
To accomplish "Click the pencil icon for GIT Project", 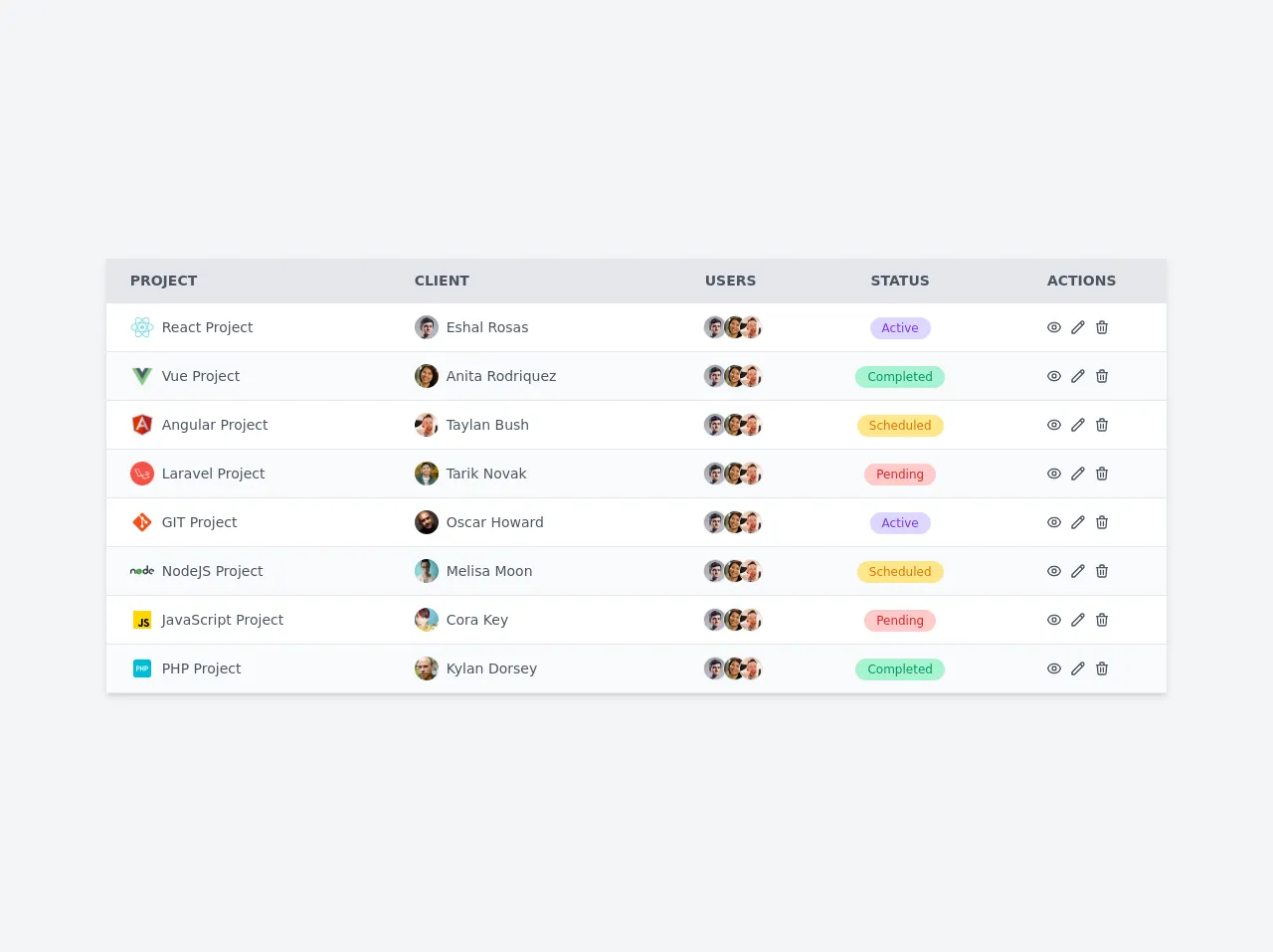I will point(1078,522).
